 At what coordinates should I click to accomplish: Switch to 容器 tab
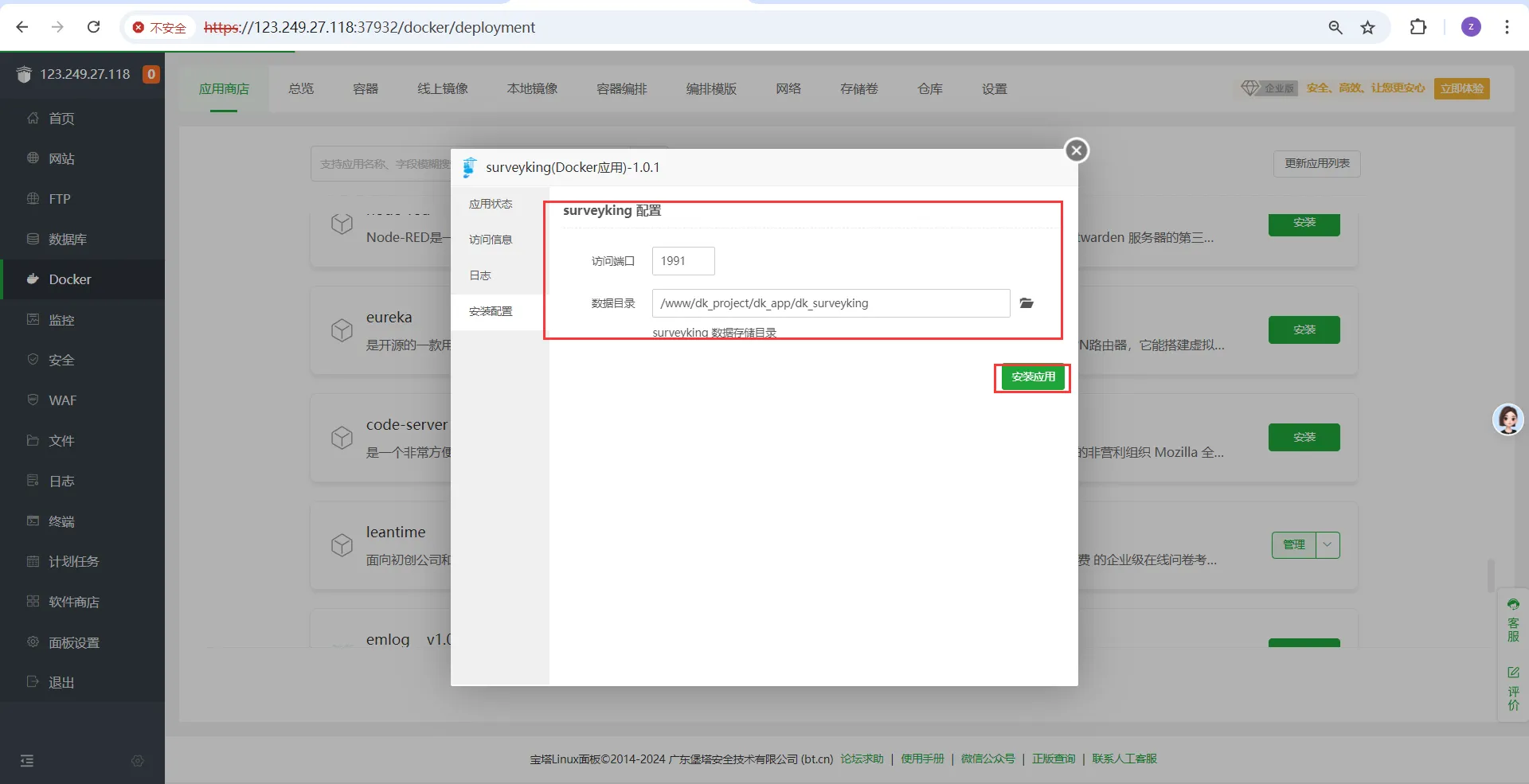(366, 88)
